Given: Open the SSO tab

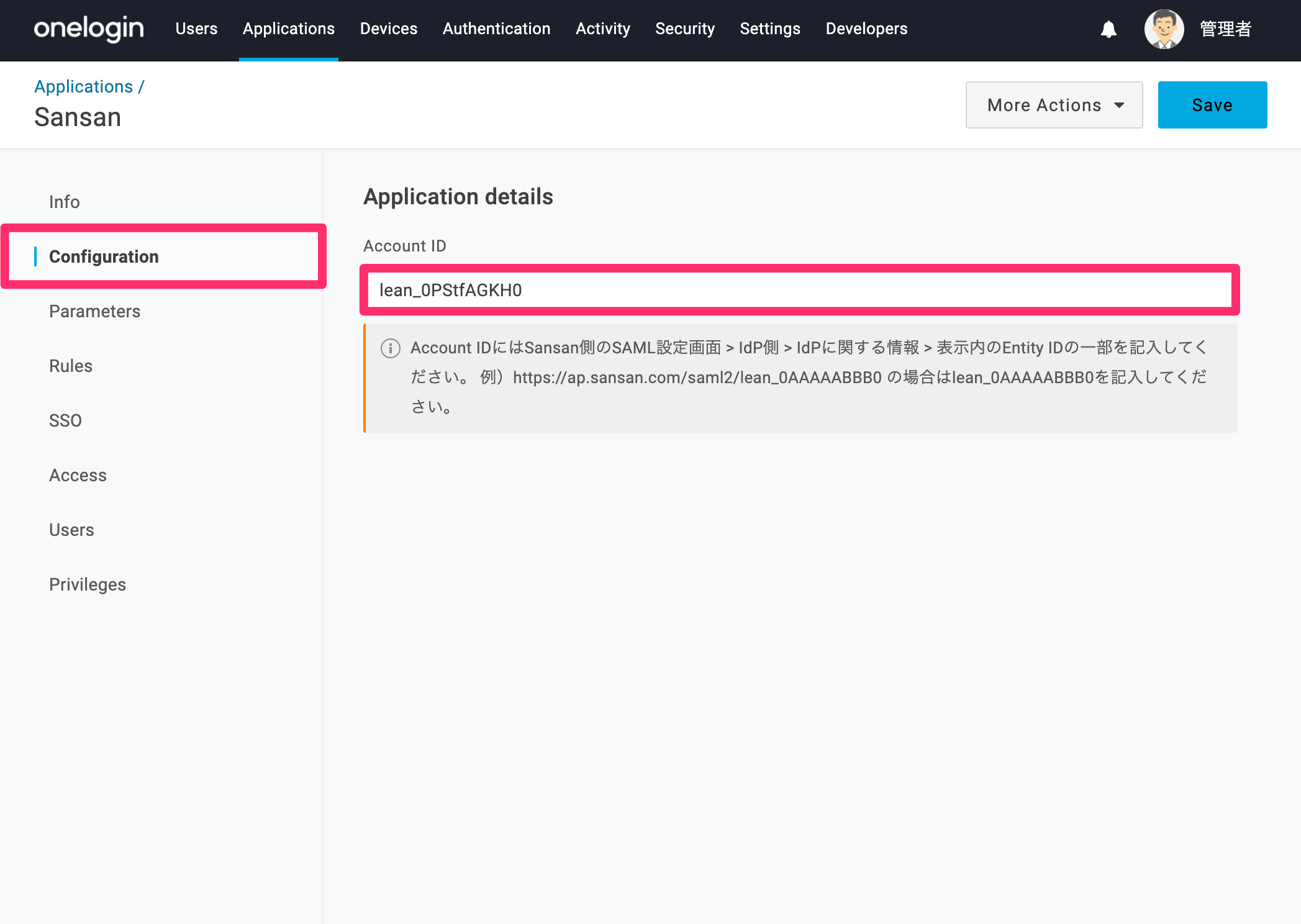Looking at the screenshot, I should click(x=65, y=420).
